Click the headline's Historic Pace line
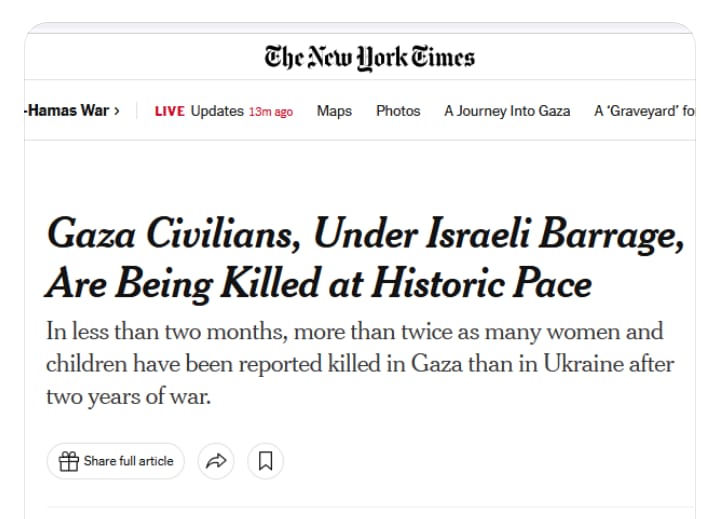 tap(318, 285)
